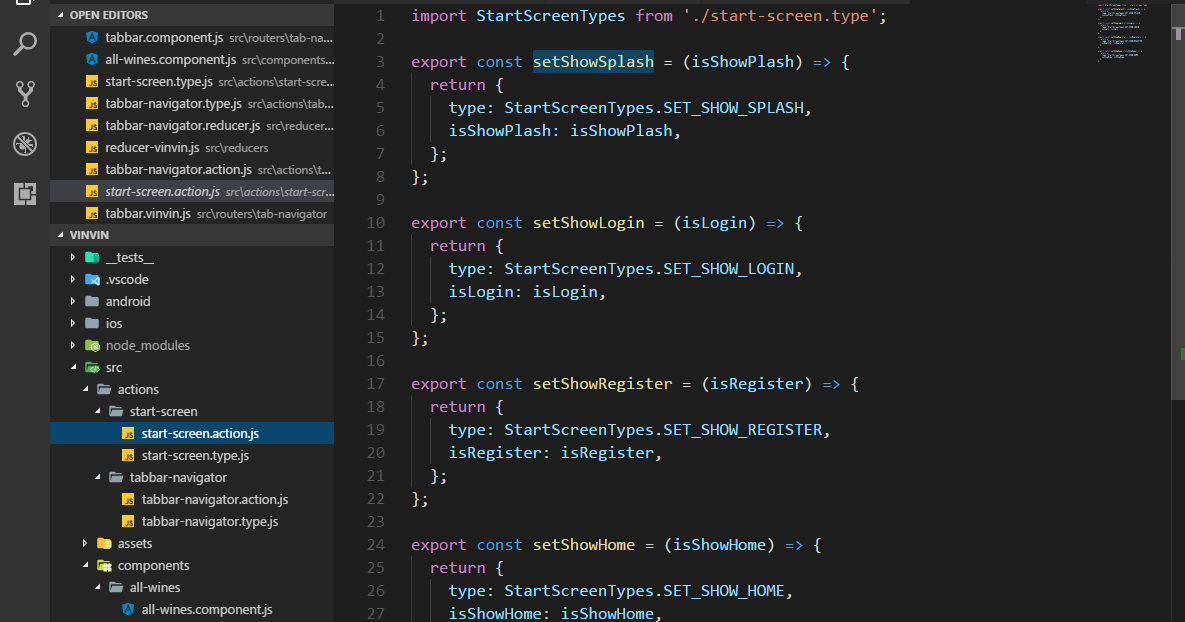The image size is (1185, 622).
Task: Open start-screen.type.js in the file tree
Action: [192, 455]
